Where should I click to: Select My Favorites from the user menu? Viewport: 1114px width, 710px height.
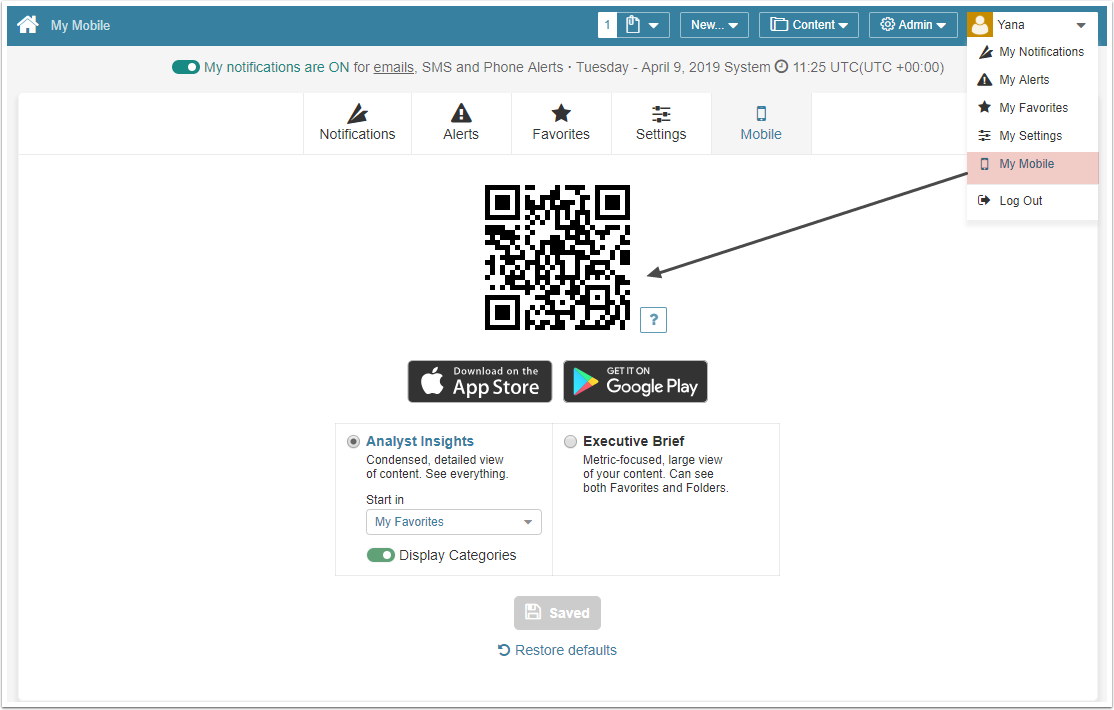pyautogui.click(x=1032, y=107)
